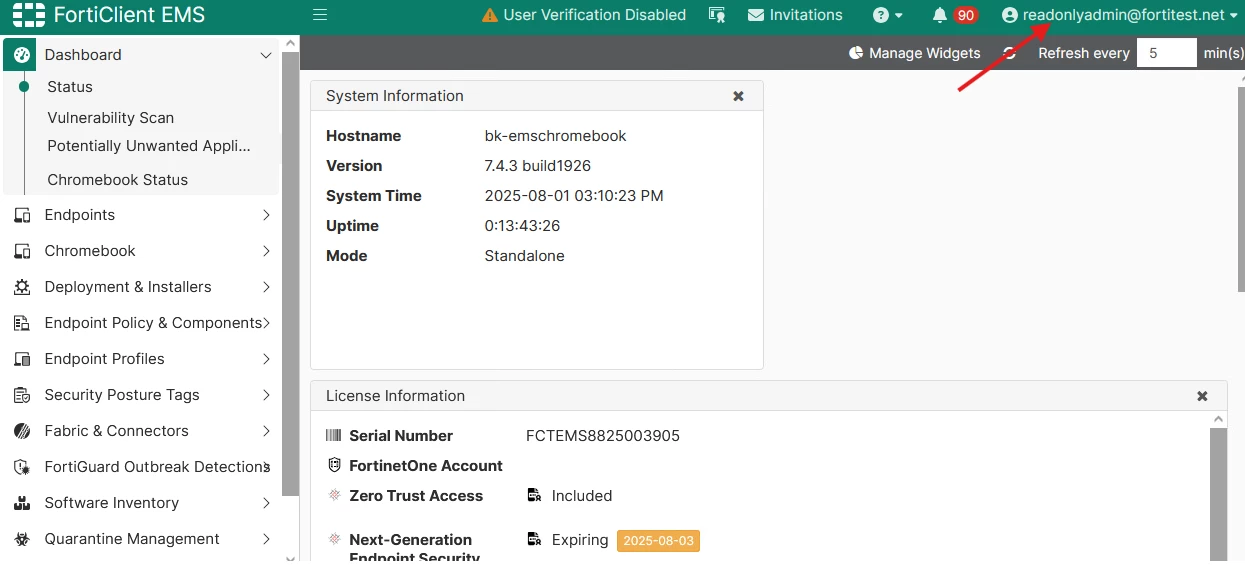The width and height of the screenshot is (1245, 565).
Task: Click Standalone mode value
Action: pos(525,256)
